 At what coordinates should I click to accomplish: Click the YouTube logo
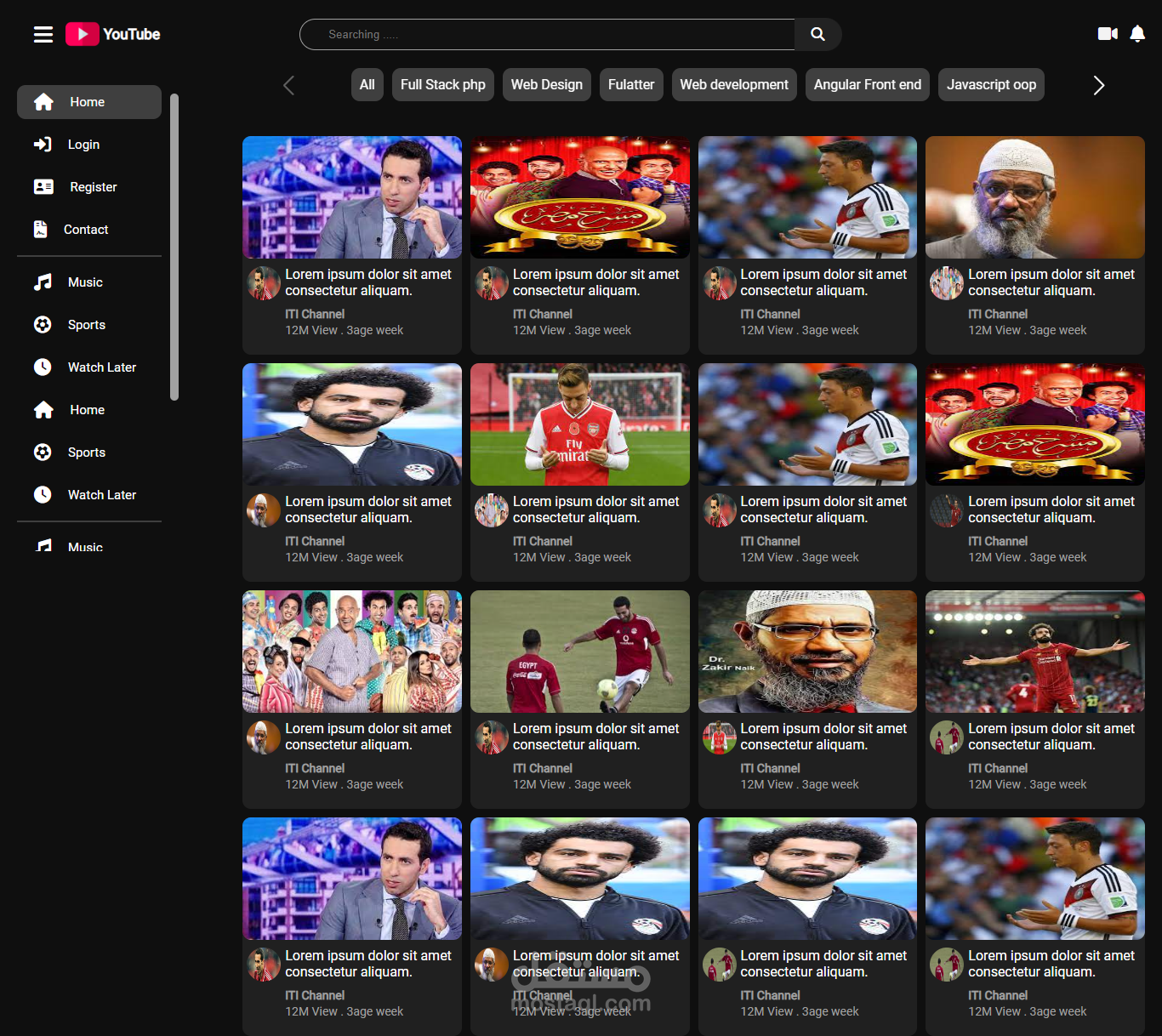(x=112, y=34)
